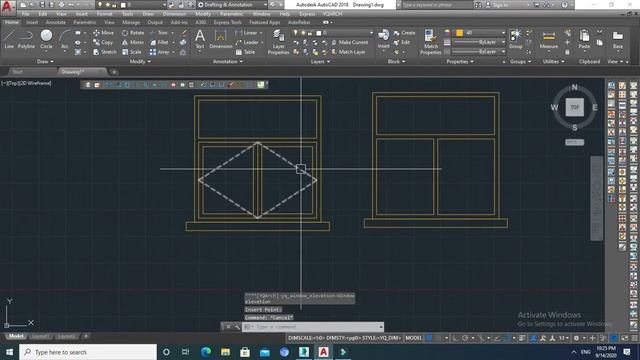640x360 pixels.
Task: Click the Group tool
Action: tap(515, 39)
